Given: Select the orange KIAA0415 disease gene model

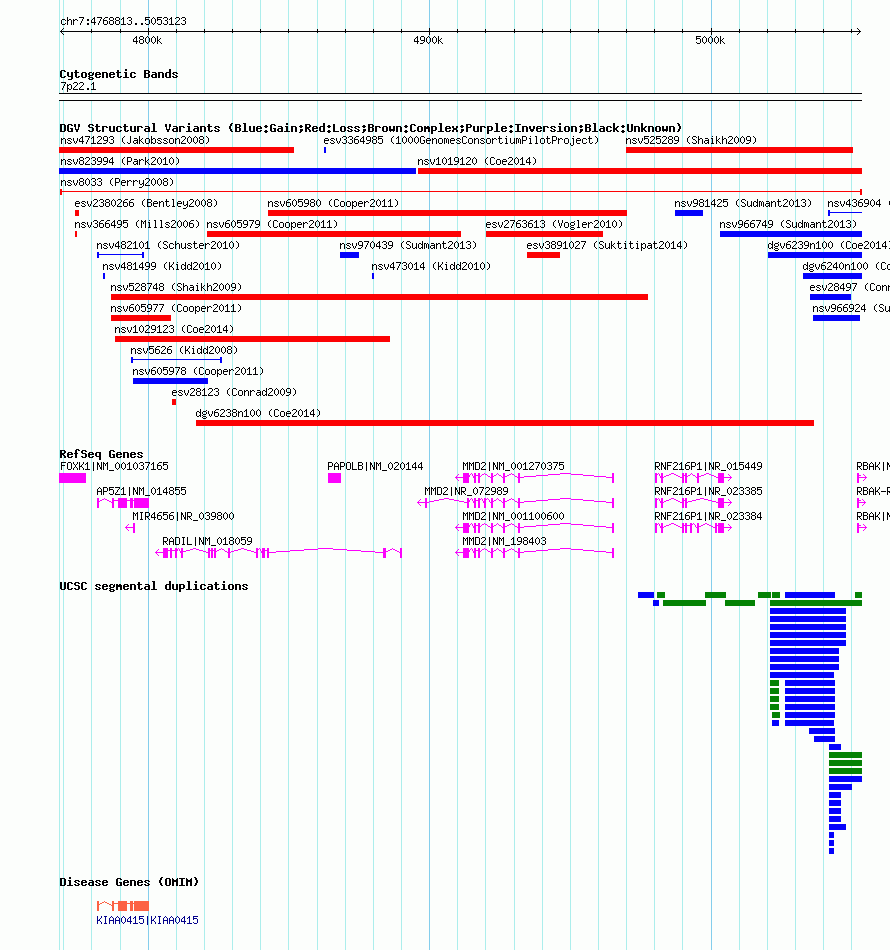Looking at the screenshot, I should click(x=123, y=906).
